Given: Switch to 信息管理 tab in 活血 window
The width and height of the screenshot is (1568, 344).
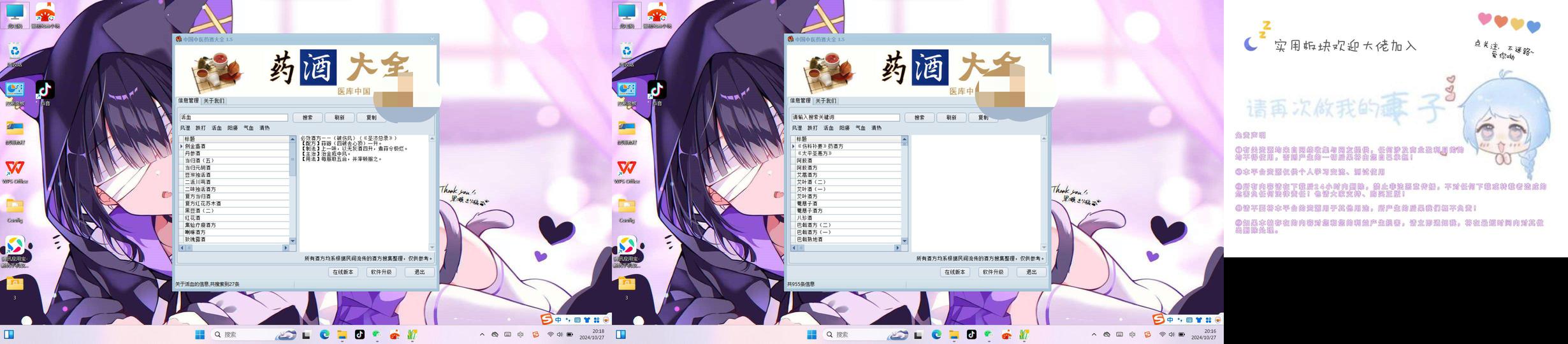Looking at the screenshot, I should coord(189,101).
